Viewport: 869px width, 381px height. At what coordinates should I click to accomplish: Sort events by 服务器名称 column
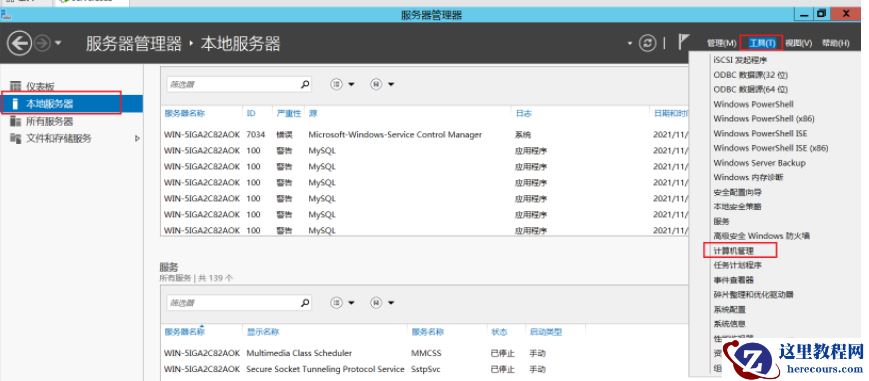click(185, 113)
